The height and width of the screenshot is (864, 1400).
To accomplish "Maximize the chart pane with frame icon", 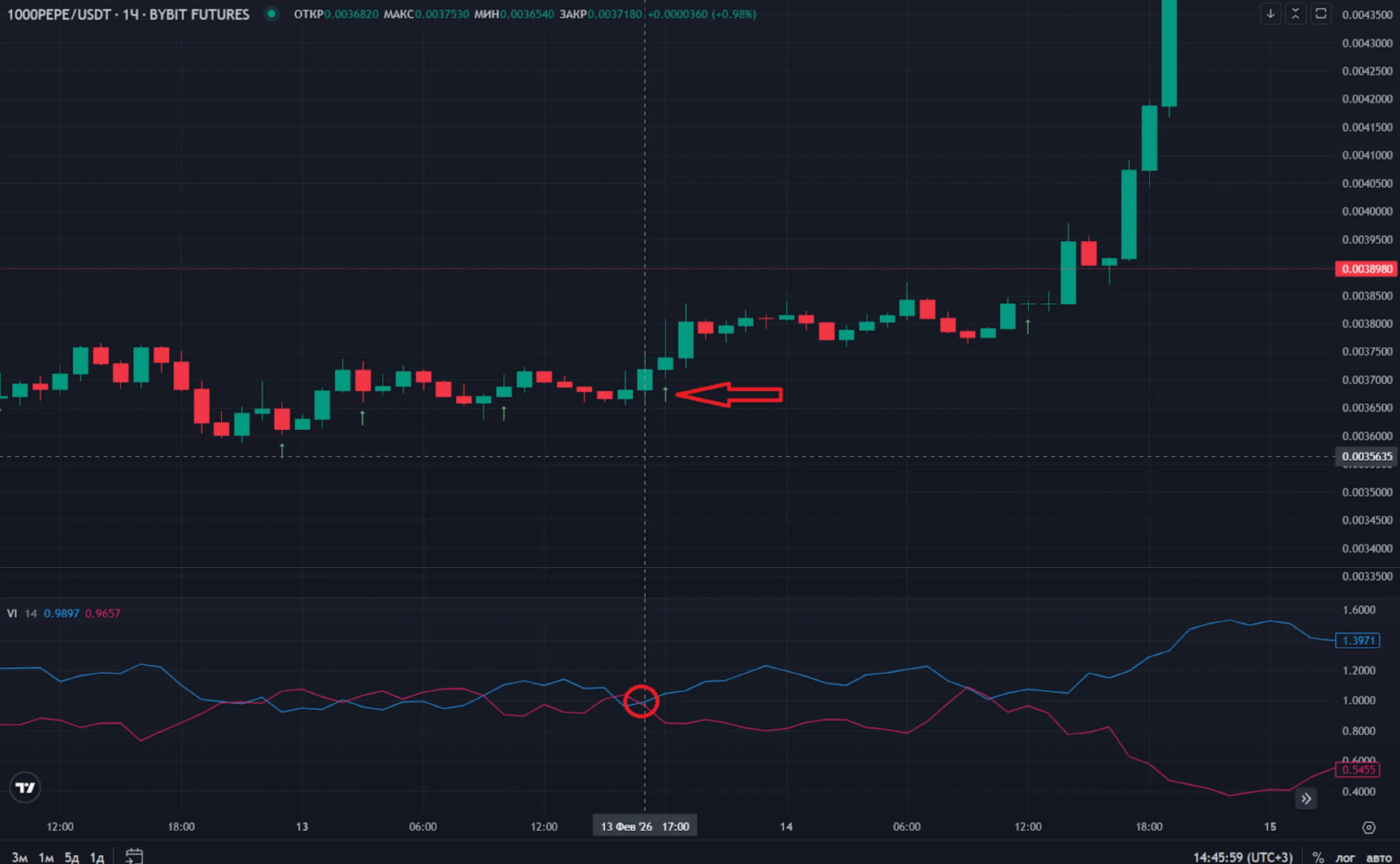I will coord(1321,14).
